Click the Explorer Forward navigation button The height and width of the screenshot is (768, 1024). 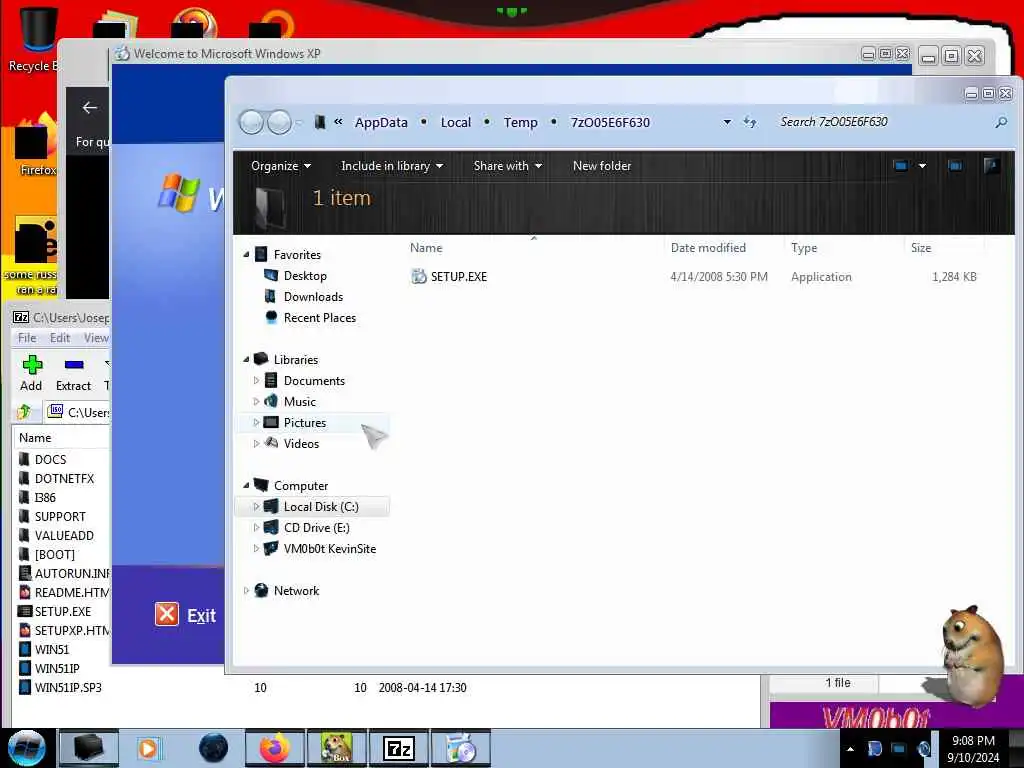[280, 122]
